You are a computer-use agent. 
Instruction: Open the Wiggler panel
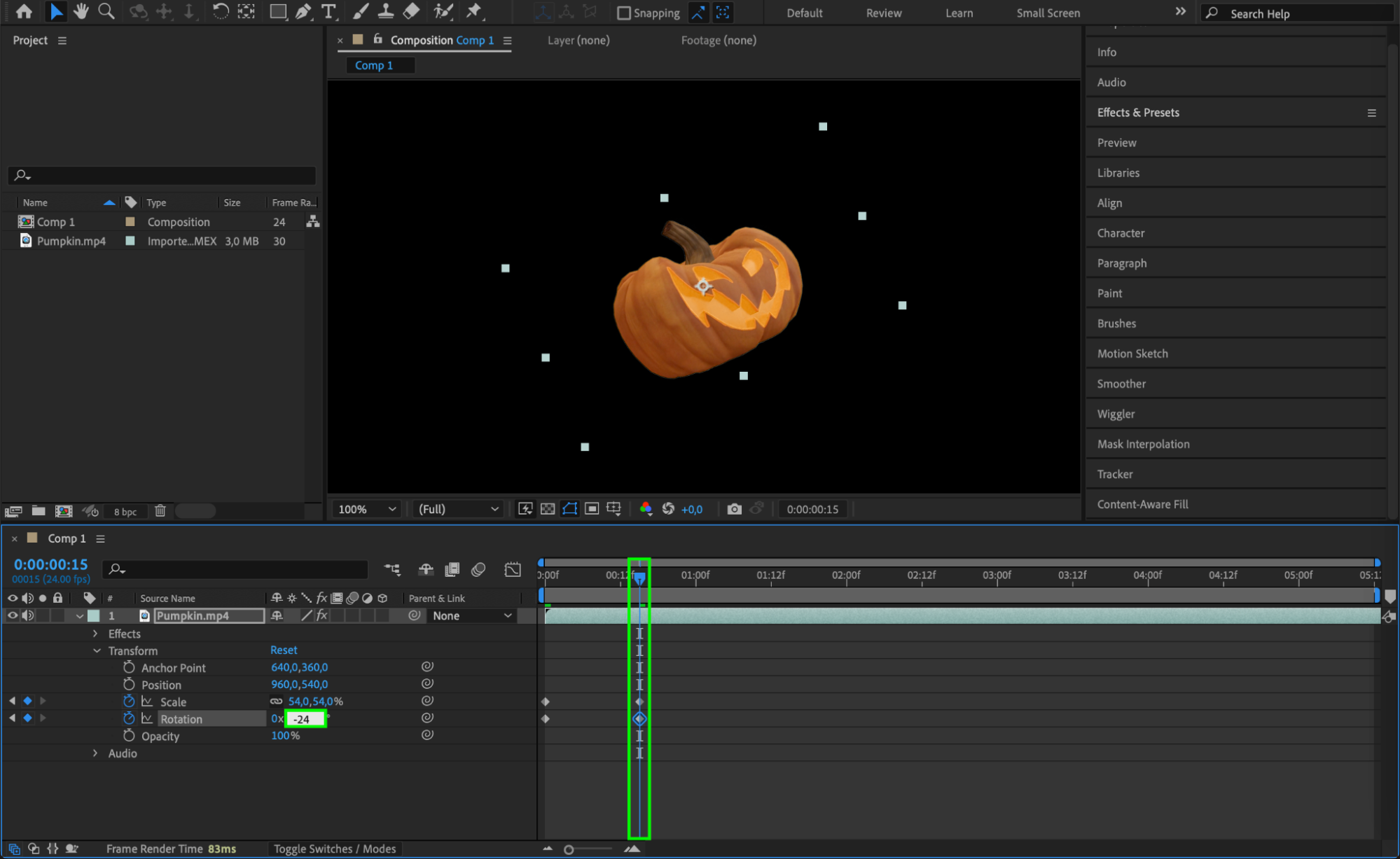click(x=1116, y=414)
